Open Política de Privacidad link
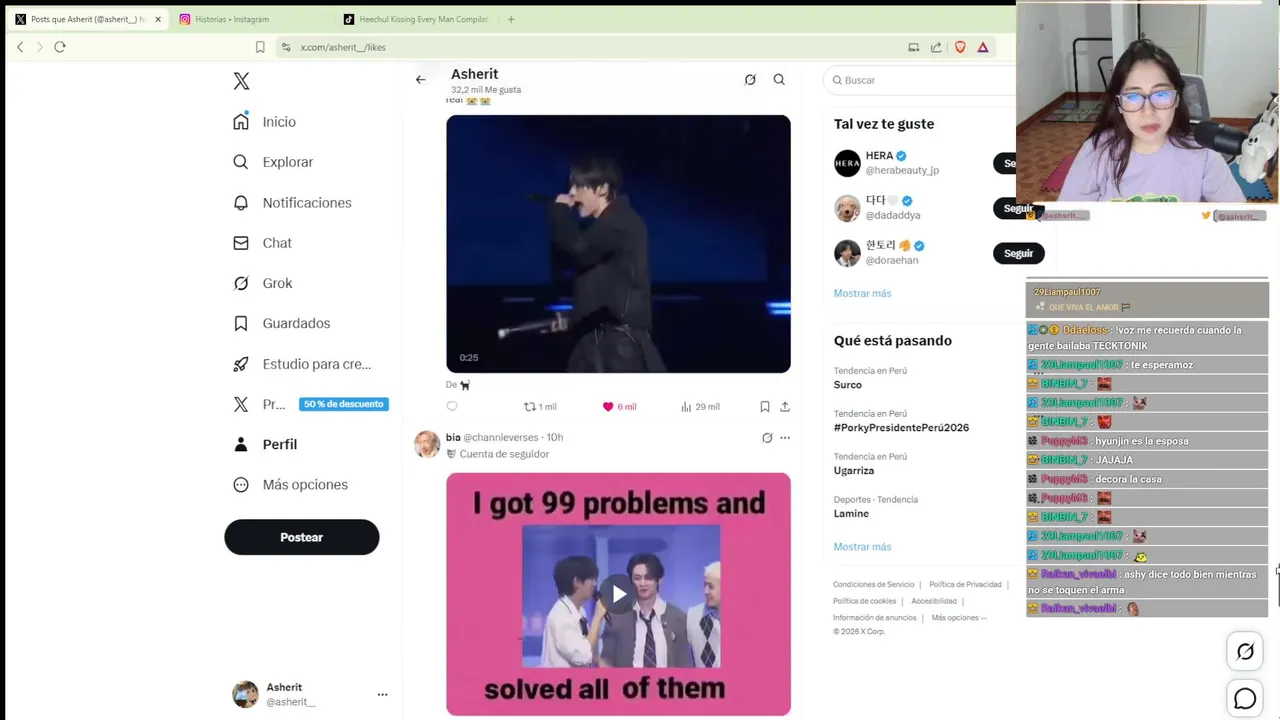The width and height of the screenshot is (1280, 720). [x=965, y=584]
